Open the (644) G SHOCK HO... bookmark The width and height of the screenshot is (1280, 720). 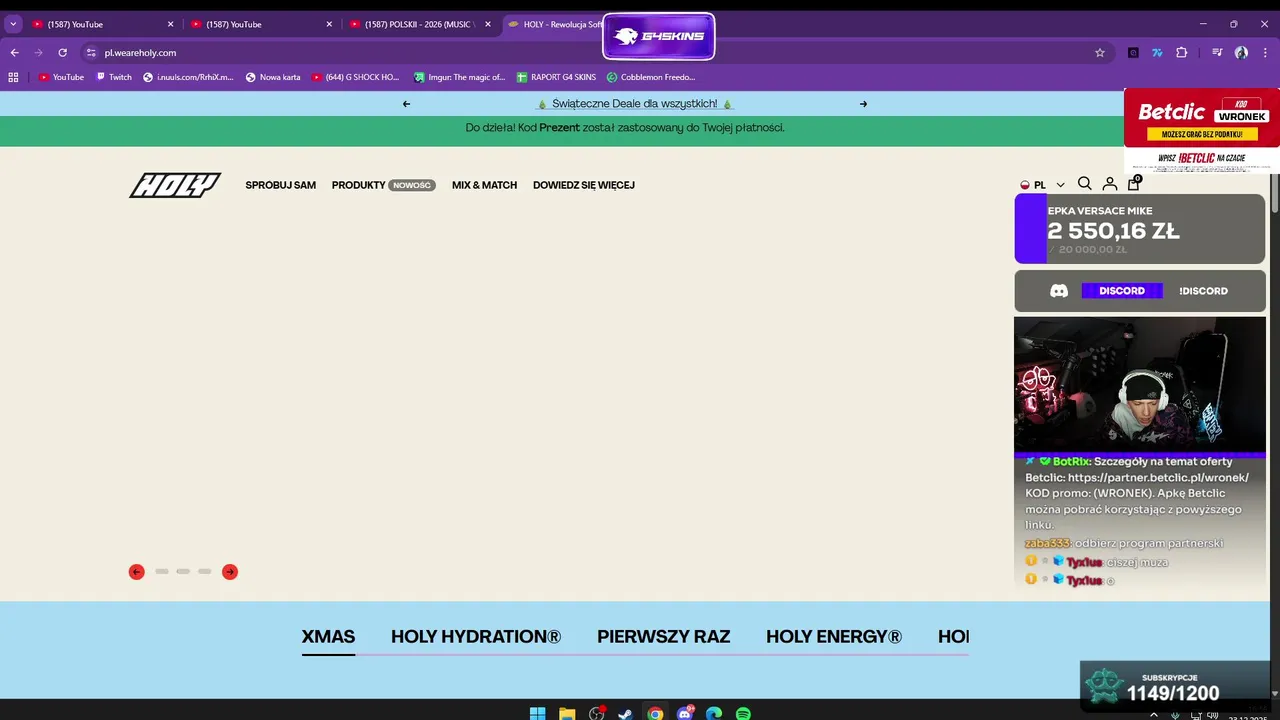tap(355, 77)
